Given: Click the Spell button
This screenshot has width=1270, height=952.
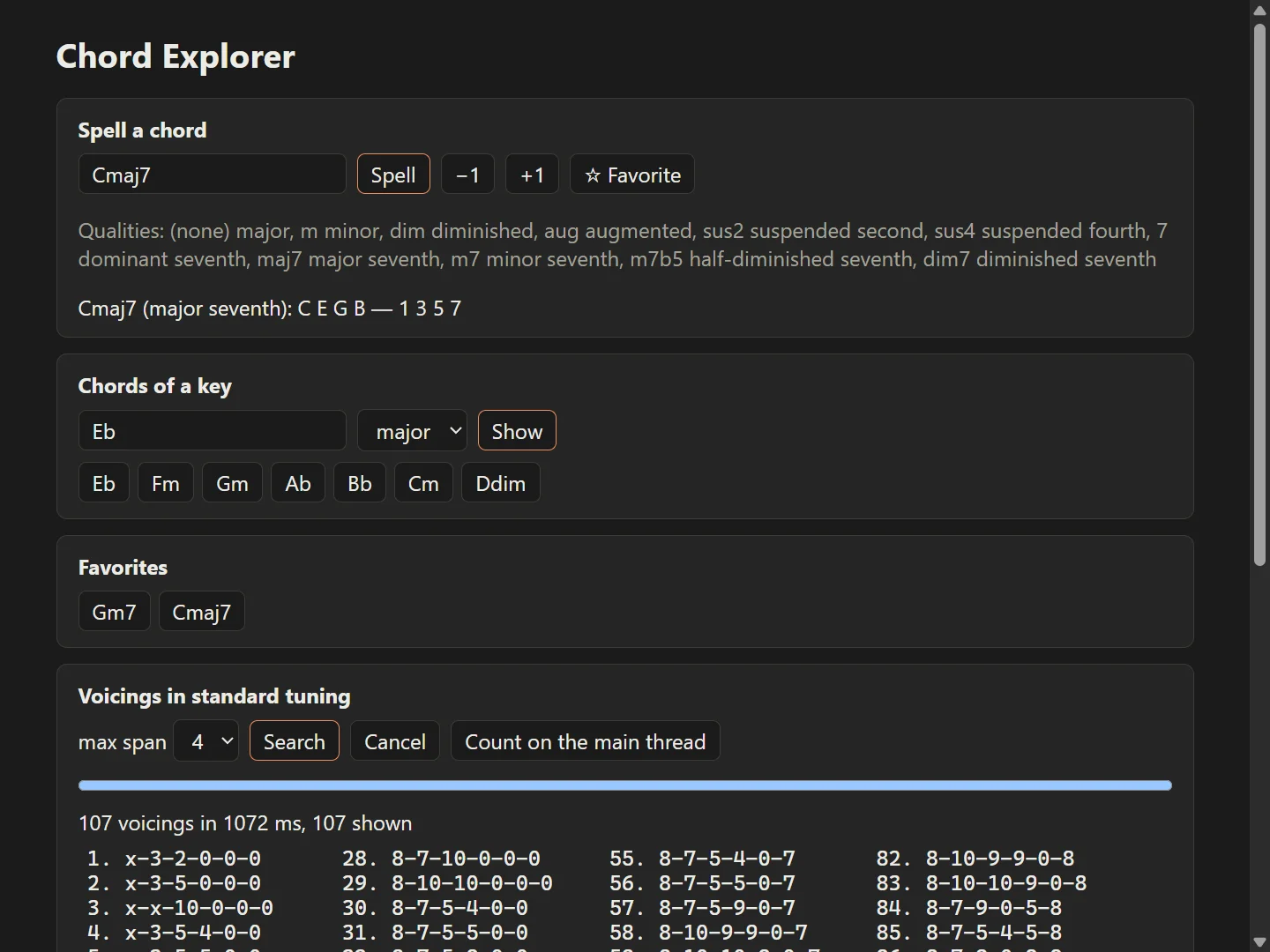Looking at the screenshot, I should coord(393,175).
